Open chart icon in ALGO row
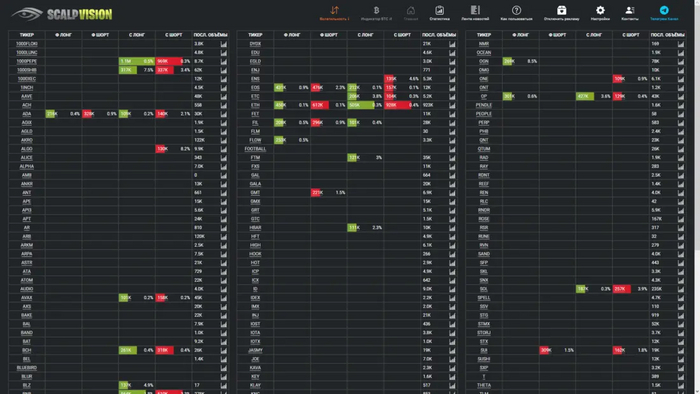 [224, 149]
